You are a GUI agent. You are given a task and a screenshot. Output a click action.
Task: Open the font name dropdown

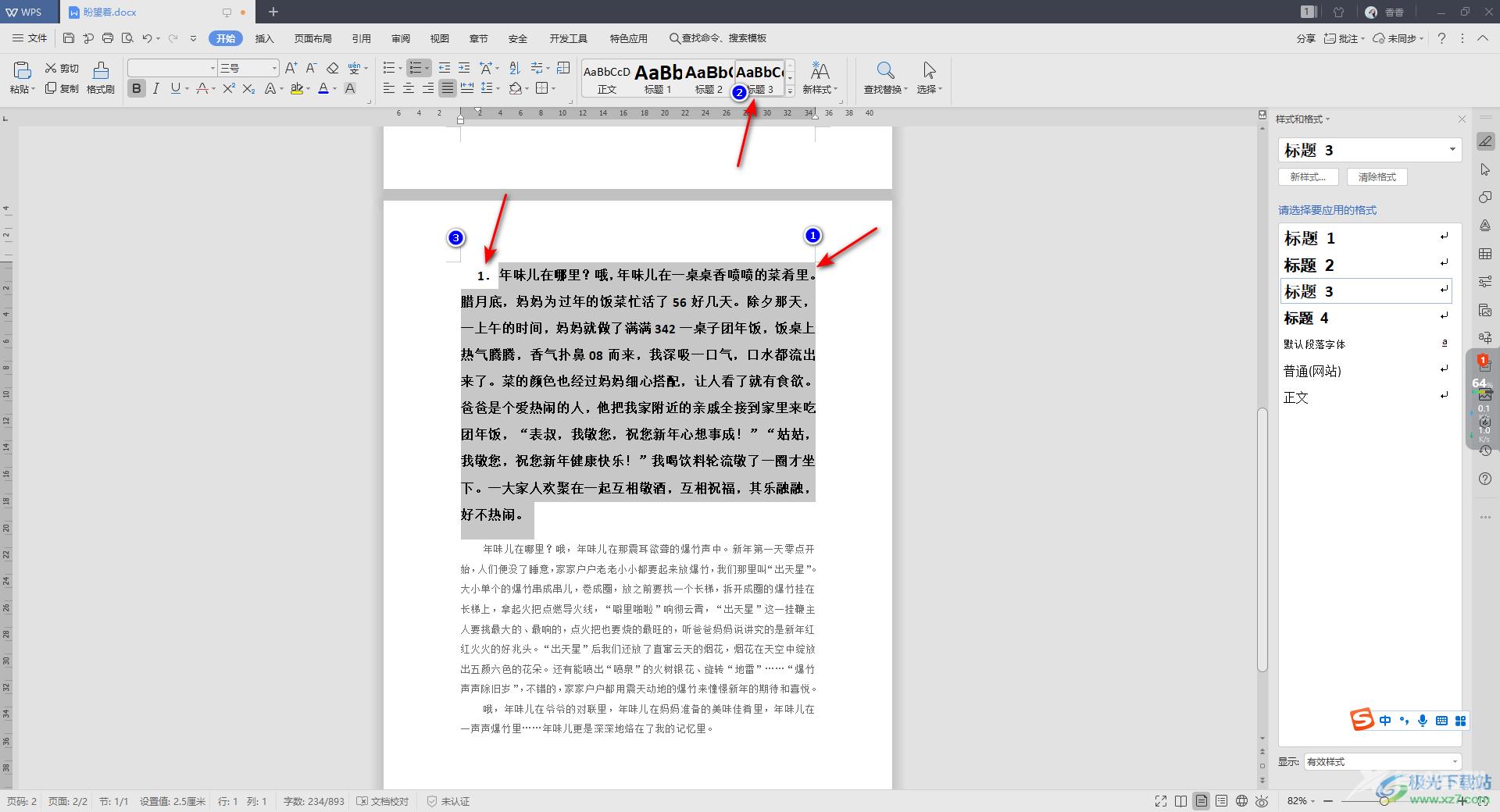point(212,68)
